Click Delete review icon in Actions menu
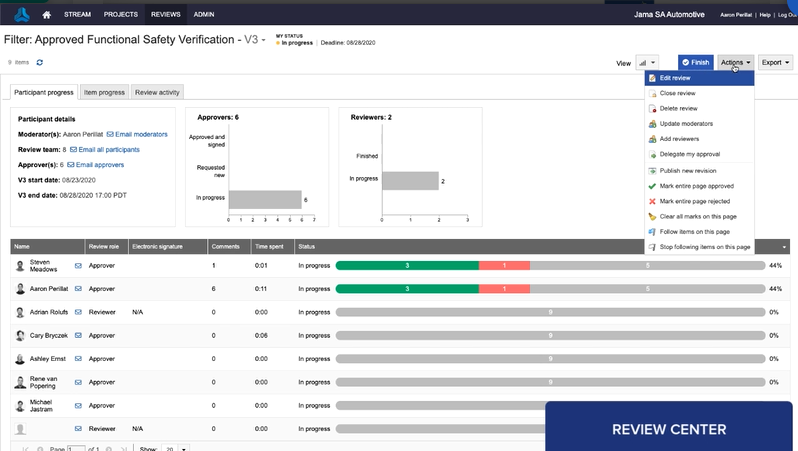Viewport: 798px width, 451px height. (652, 109)
